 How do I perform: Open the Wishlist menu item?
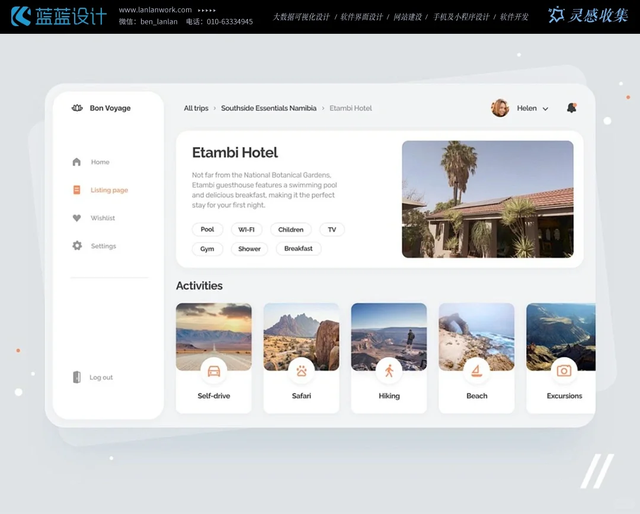(103, 218)
